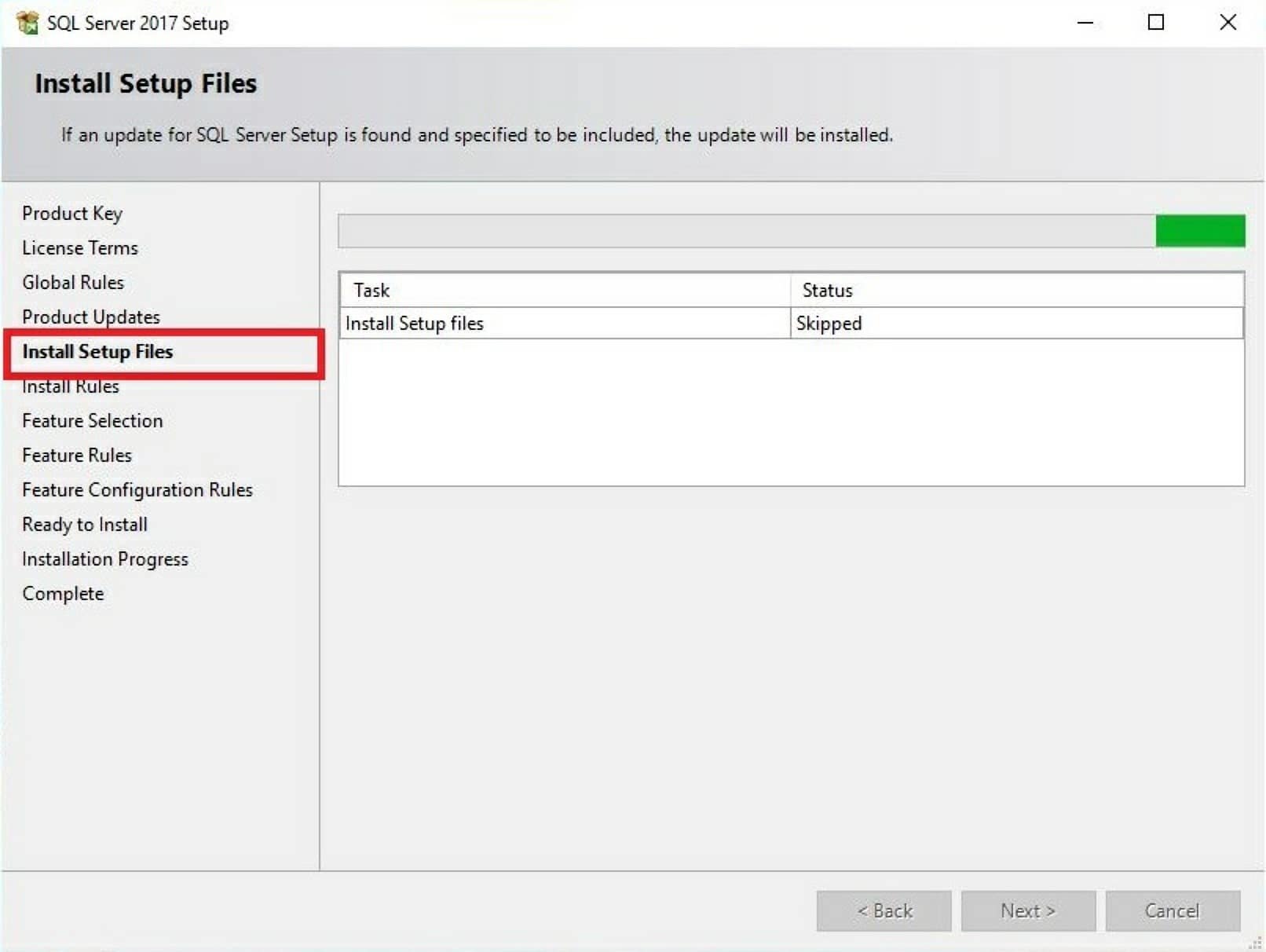Click the 'Install Setup Files' page heading
The height and width of the screenshot is (952, 1266).
click(145, 84)
